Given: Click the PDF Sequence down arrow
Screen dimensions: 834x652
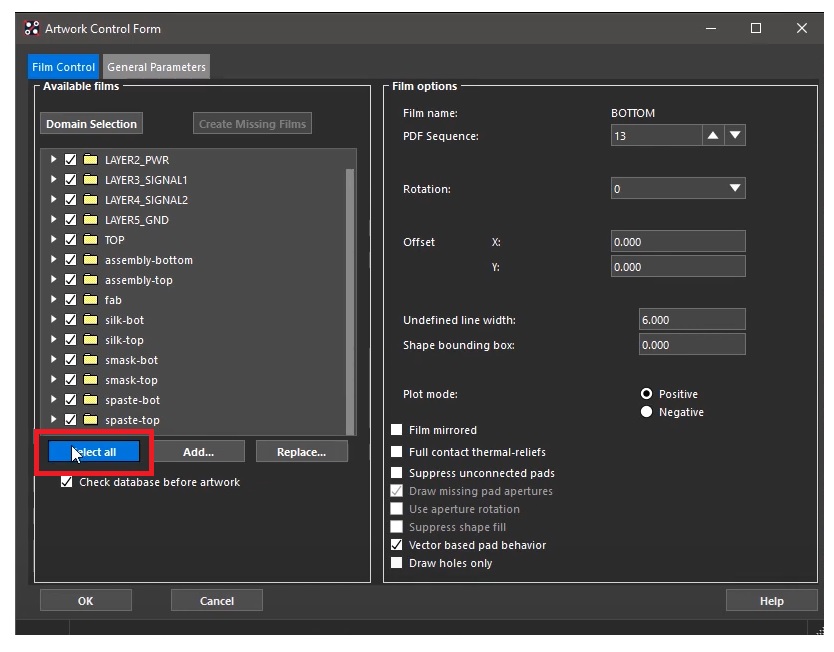Looking at the screenshot, I should coord(735,135).
